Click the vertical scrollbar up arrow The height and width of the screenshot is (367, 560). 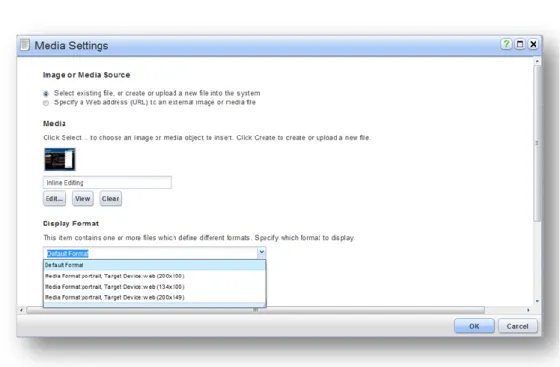tap(537, 62)
